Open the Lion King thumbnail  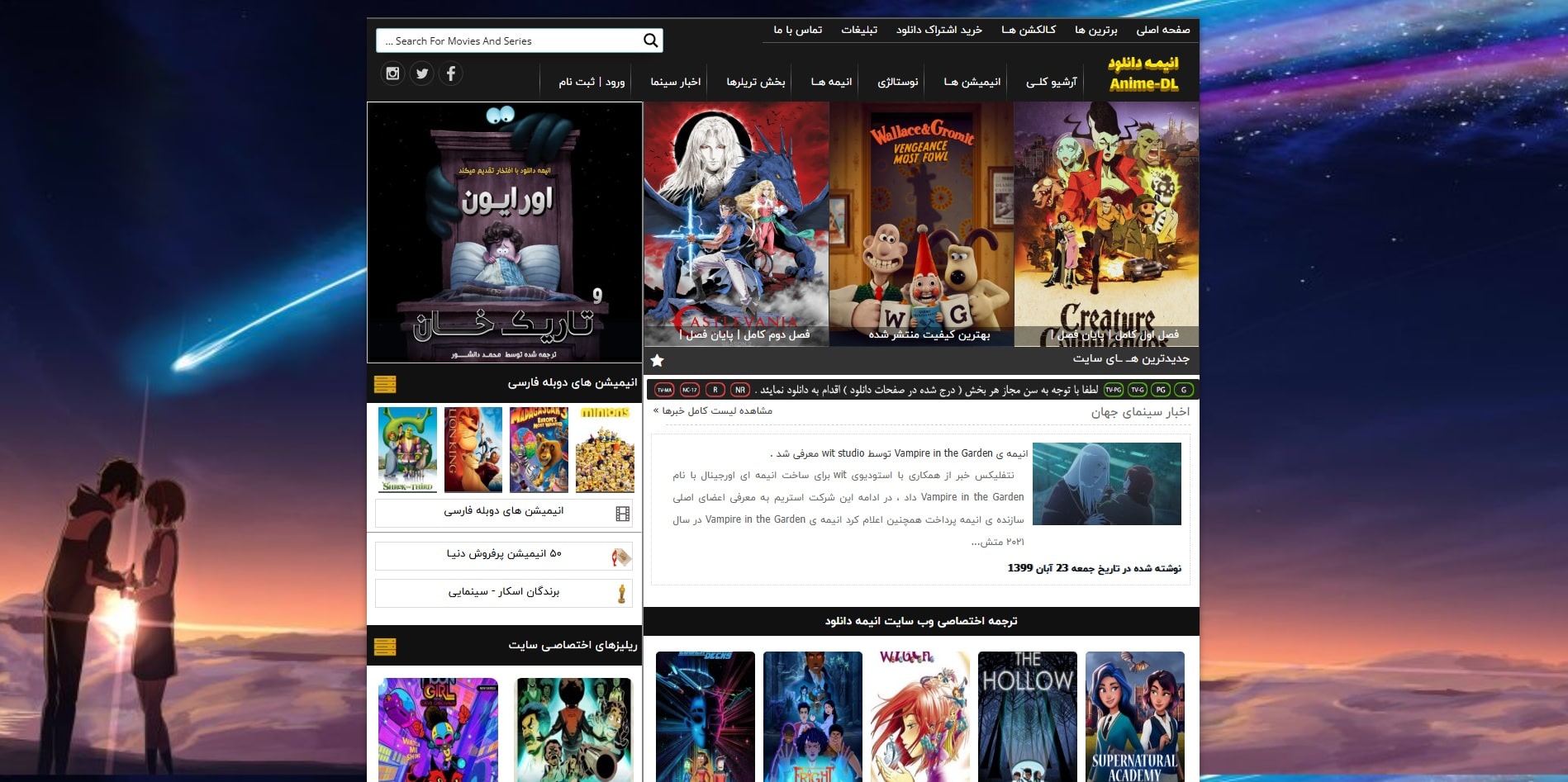pyautogui.click(x=473, y=450)
